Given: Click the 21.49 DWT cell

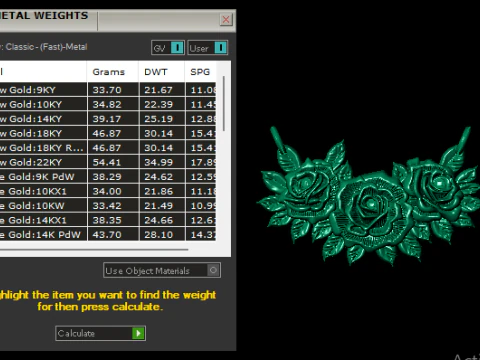Looking at the screenshot, I should pyautogui.click(x=162, y=206).
